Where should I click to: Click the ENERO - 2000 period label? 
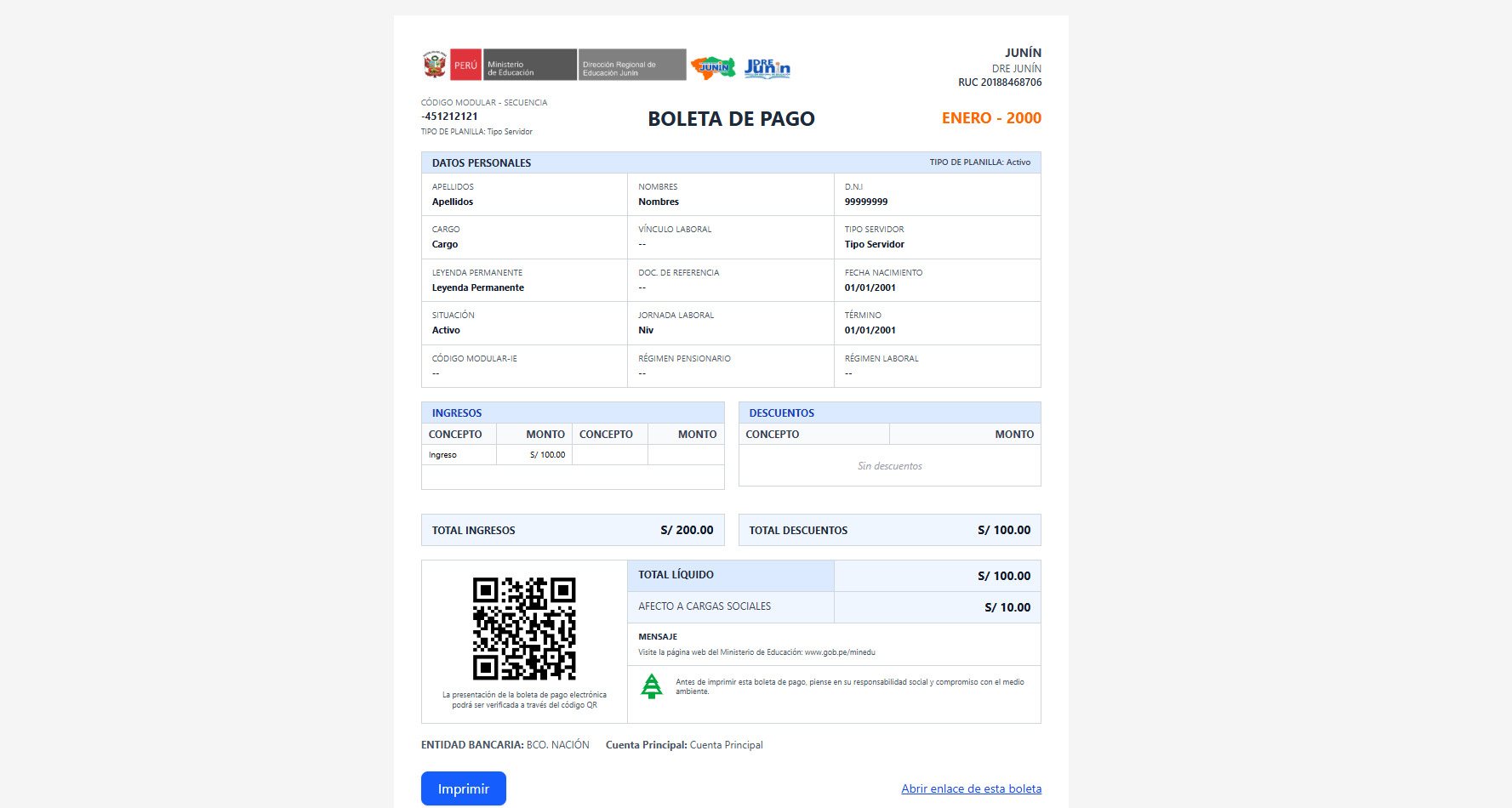tap(991, 118)
